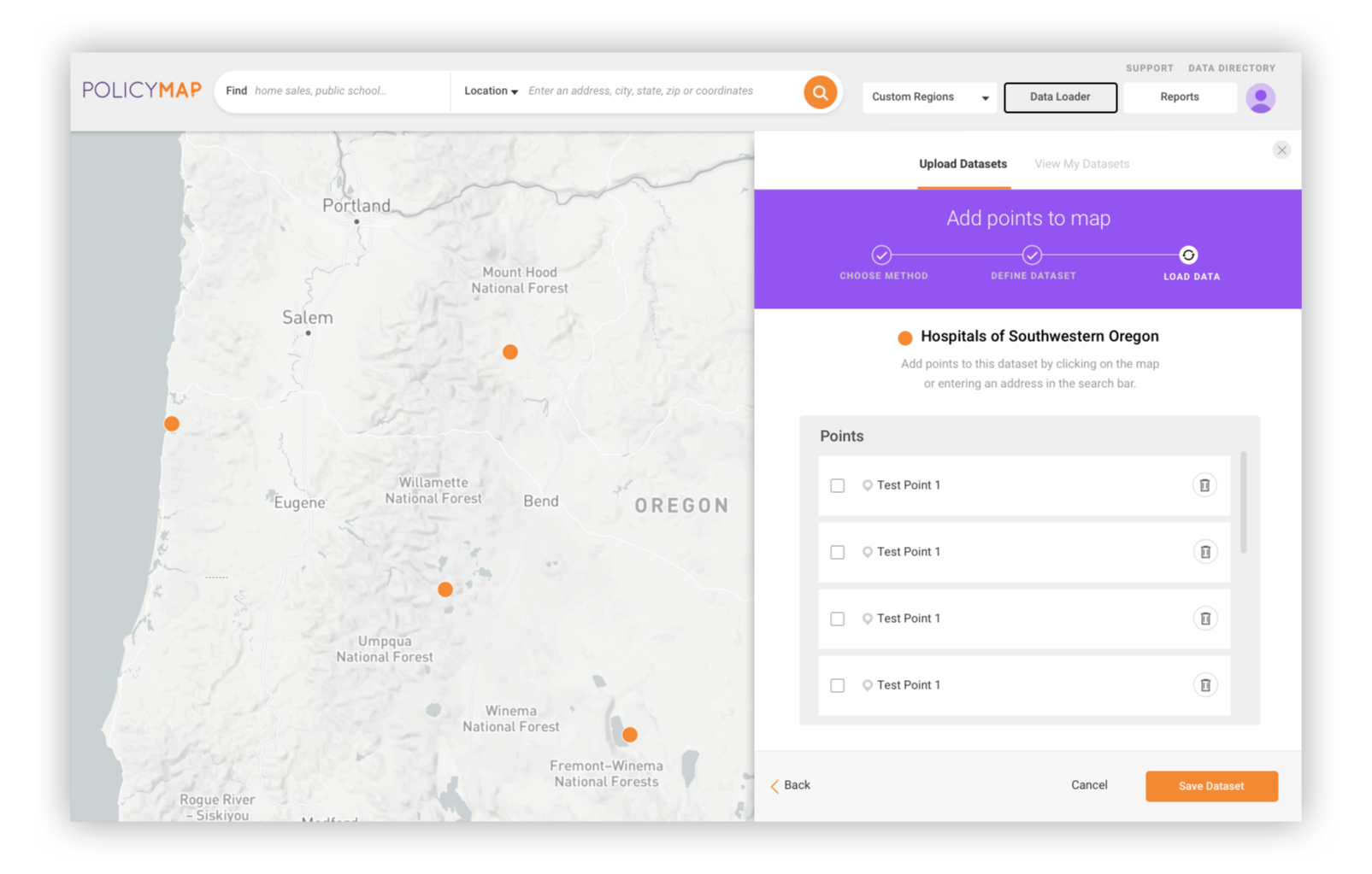Screen dimensions: 1372x874
Task: Click the Salem label on map
Action: (x=308, y=318)
